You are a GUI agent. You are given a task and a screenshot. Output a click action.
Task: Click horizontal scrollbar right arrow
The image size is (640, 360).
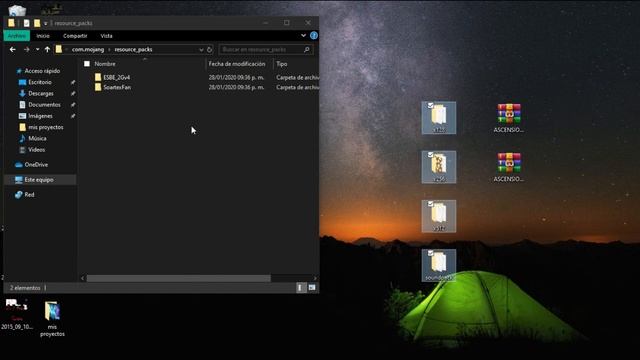click(315, 278)
